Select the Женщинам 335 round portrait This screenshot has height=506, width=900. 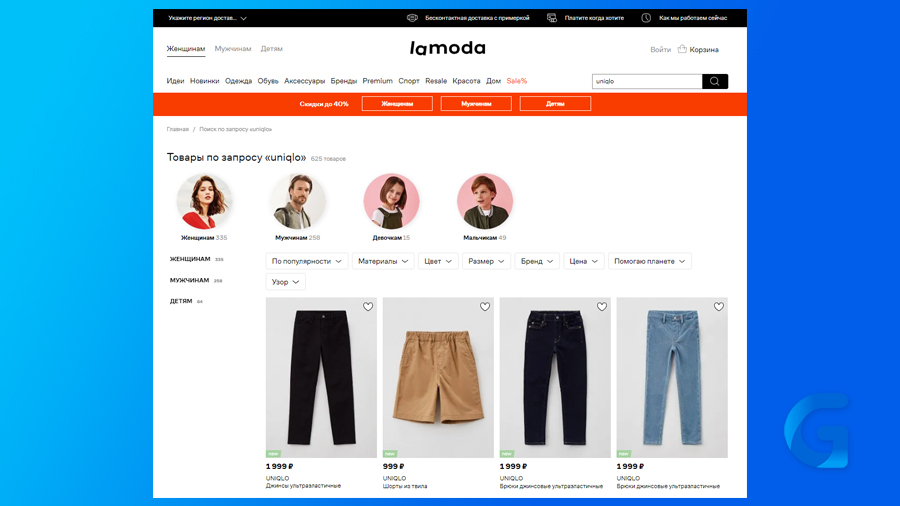coord(204,201)
